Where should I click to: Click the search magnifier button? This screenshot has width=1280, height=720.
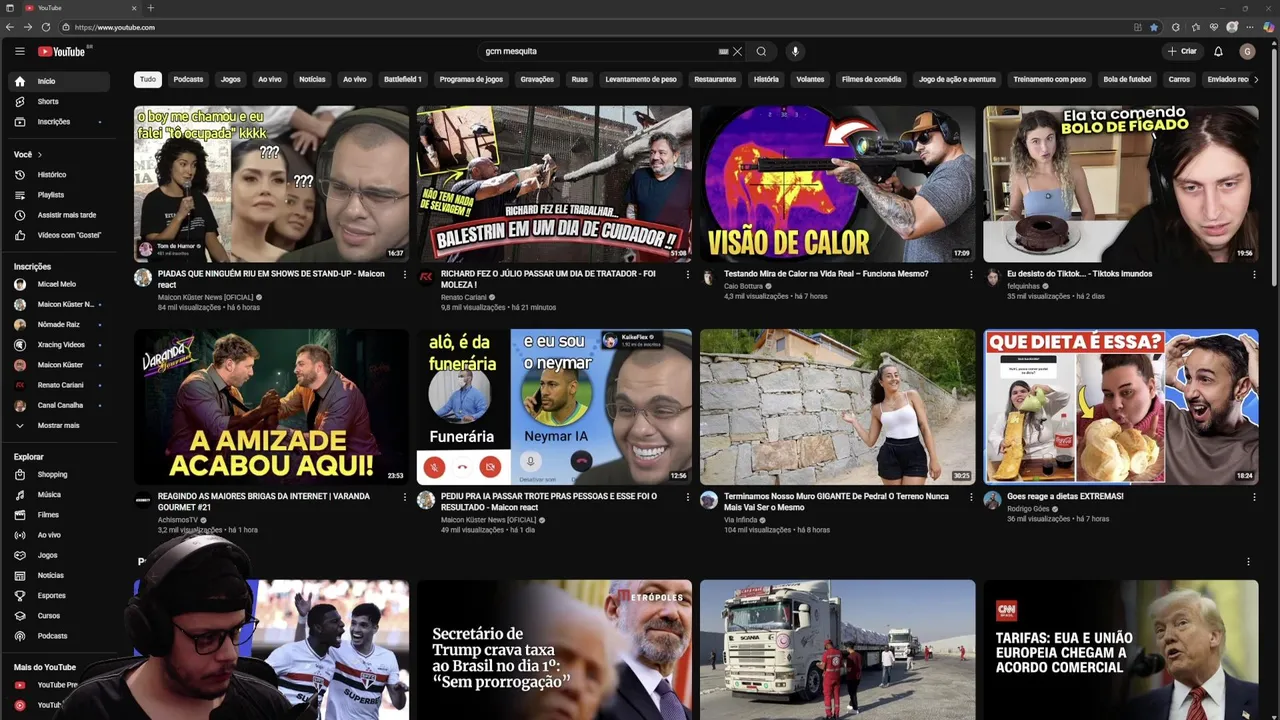coord(761,51)
